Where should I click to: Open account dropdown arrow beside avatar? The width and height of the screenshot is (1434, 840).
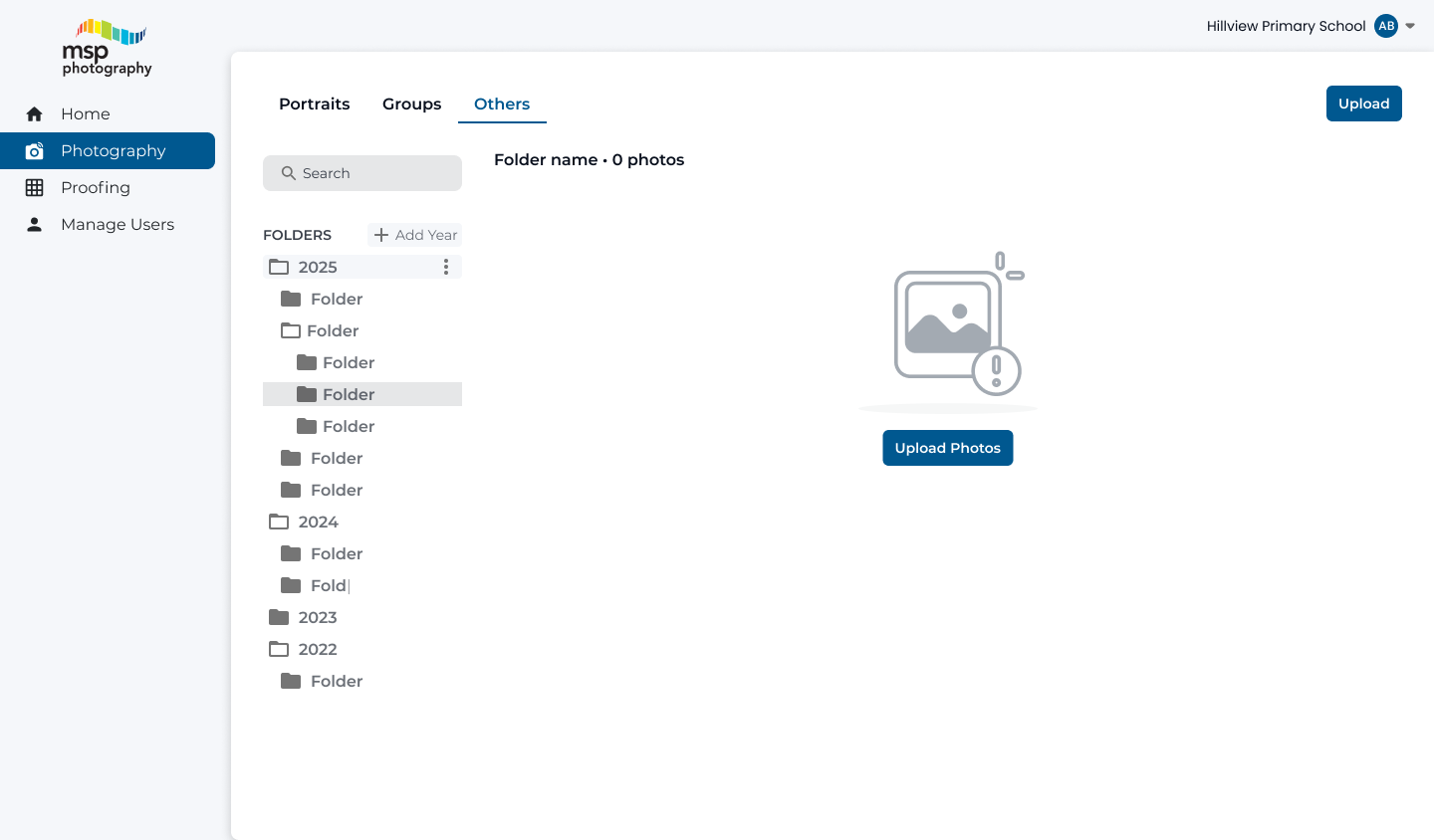pyautogui.click(x=1410, y=26)
